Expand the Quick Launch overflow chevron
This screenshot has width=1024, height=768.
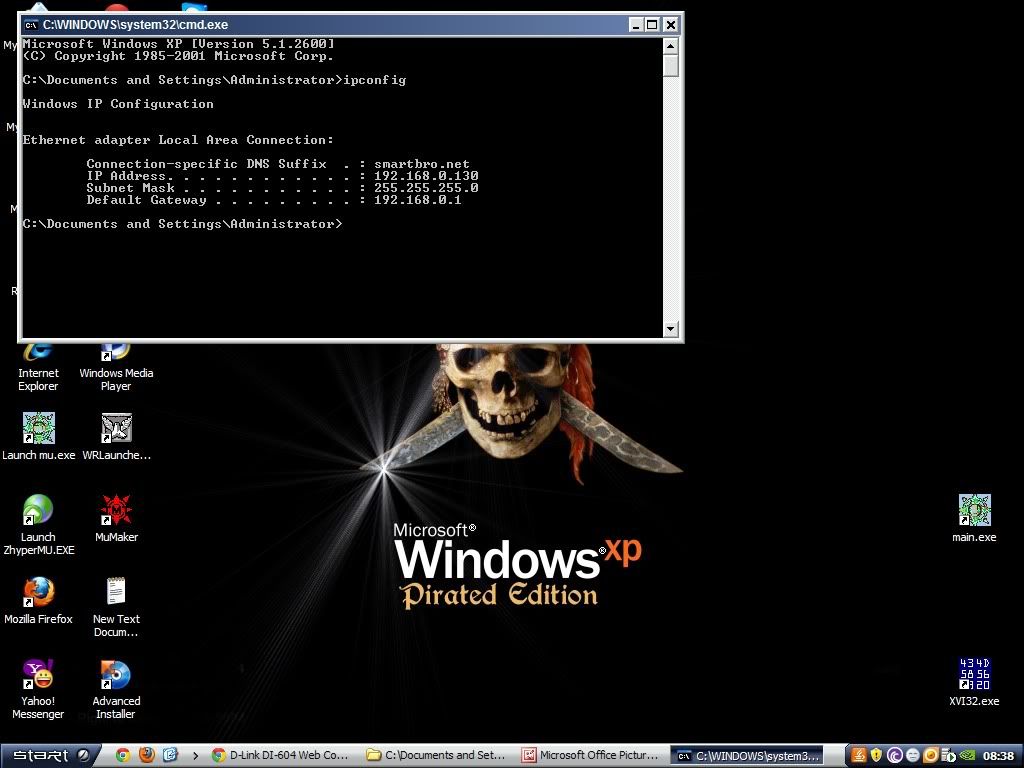(195, 756)
